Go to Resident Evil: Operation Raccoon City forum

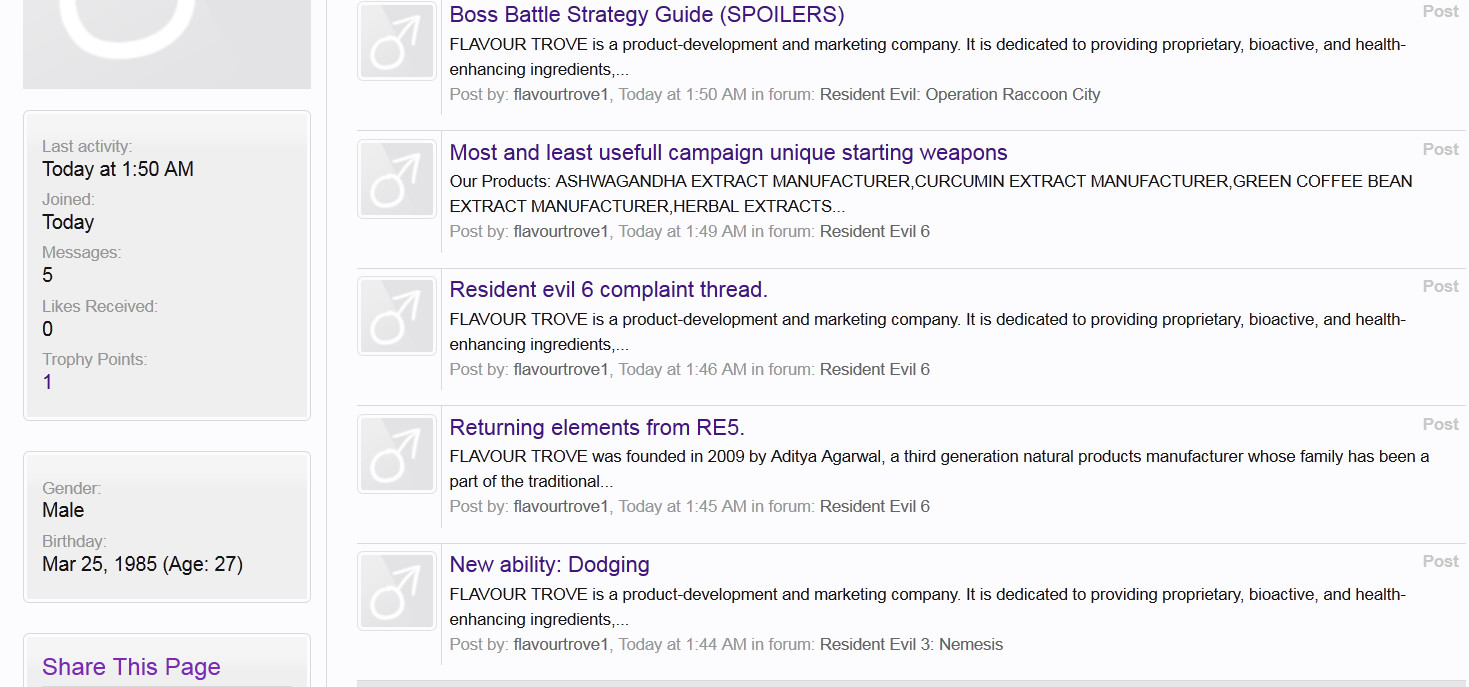point(960,95)
